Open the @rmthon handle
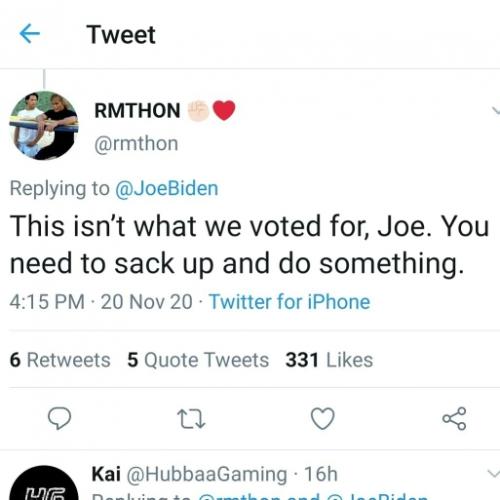The width and height of the screenshot is (500, 500). click(x=136, y=144)
